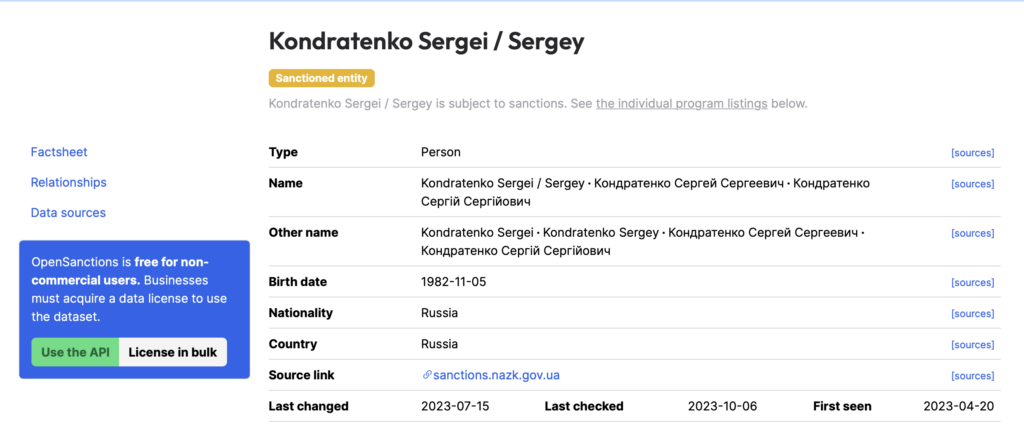This screenshot has height=437, width=1024.
Task: Select the License in bulk button
Action: point(173,352)
